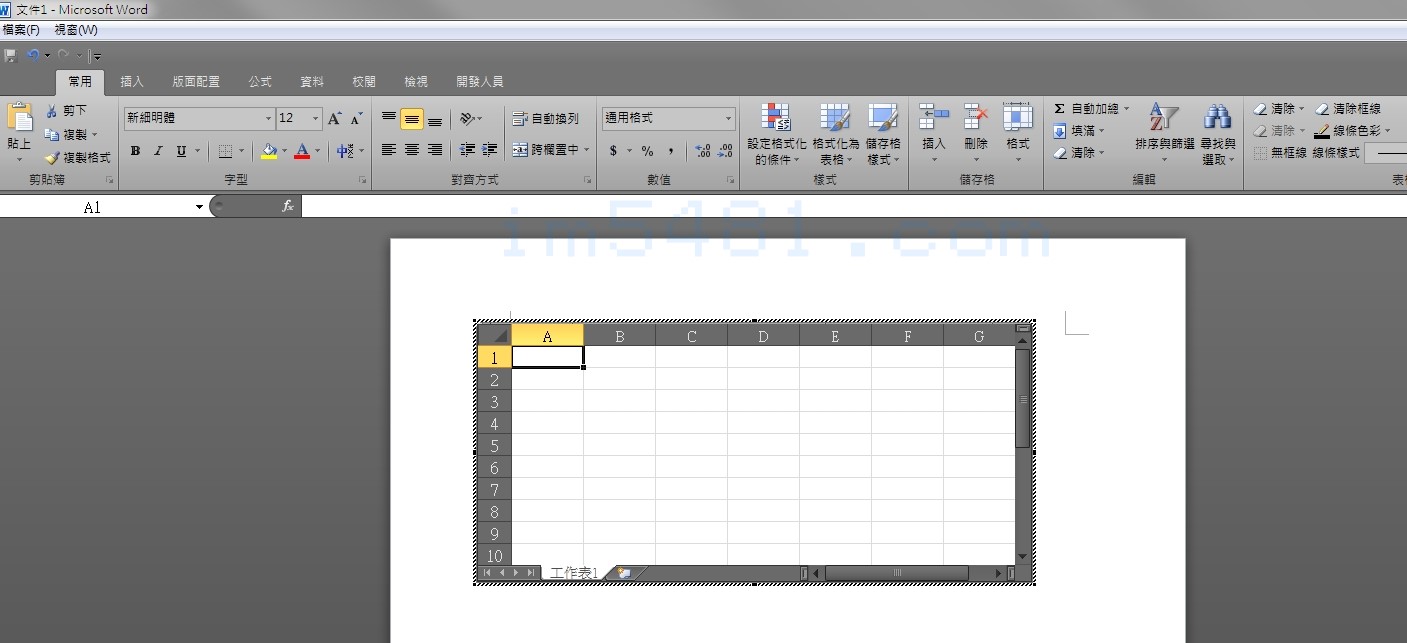Screen dimensions: 1407x643
Task: Open the 公式 (Formulas) ribbon tab
Action: click(x=260, y=82)
